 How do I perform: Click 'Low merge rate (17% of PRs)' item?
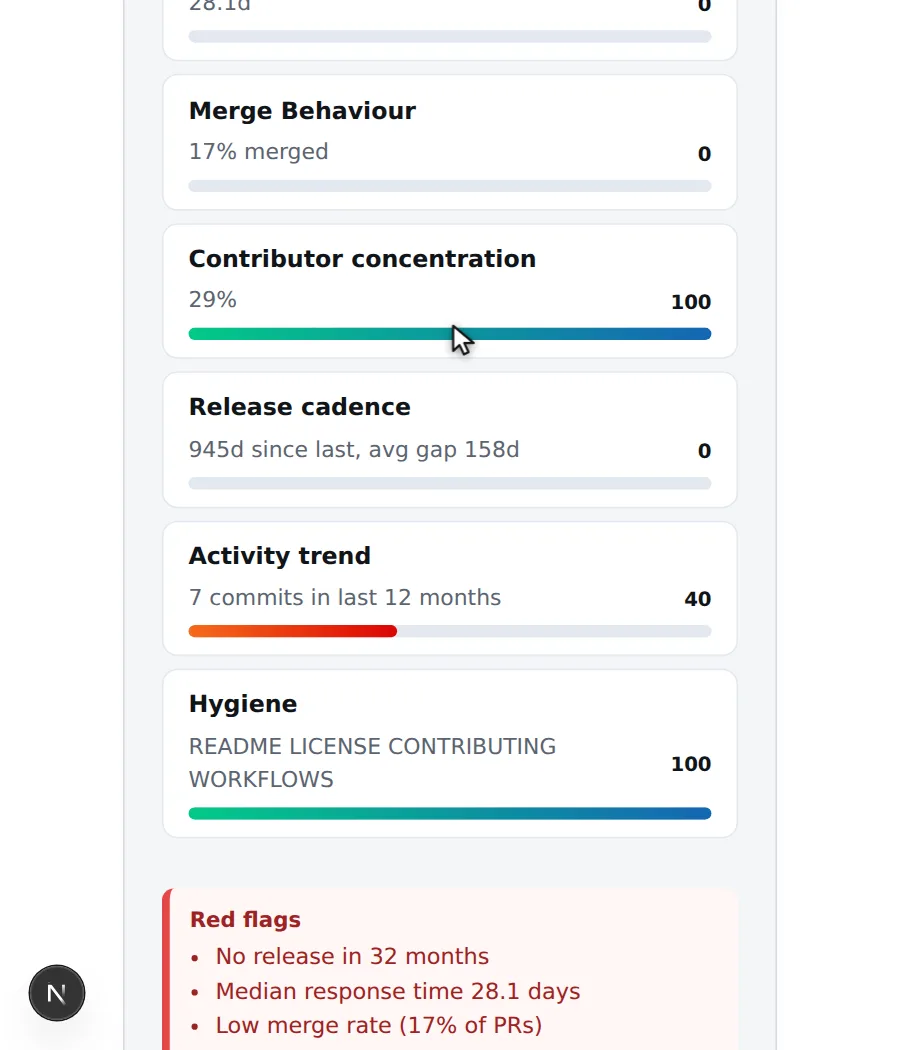[x=378, y=1025]
